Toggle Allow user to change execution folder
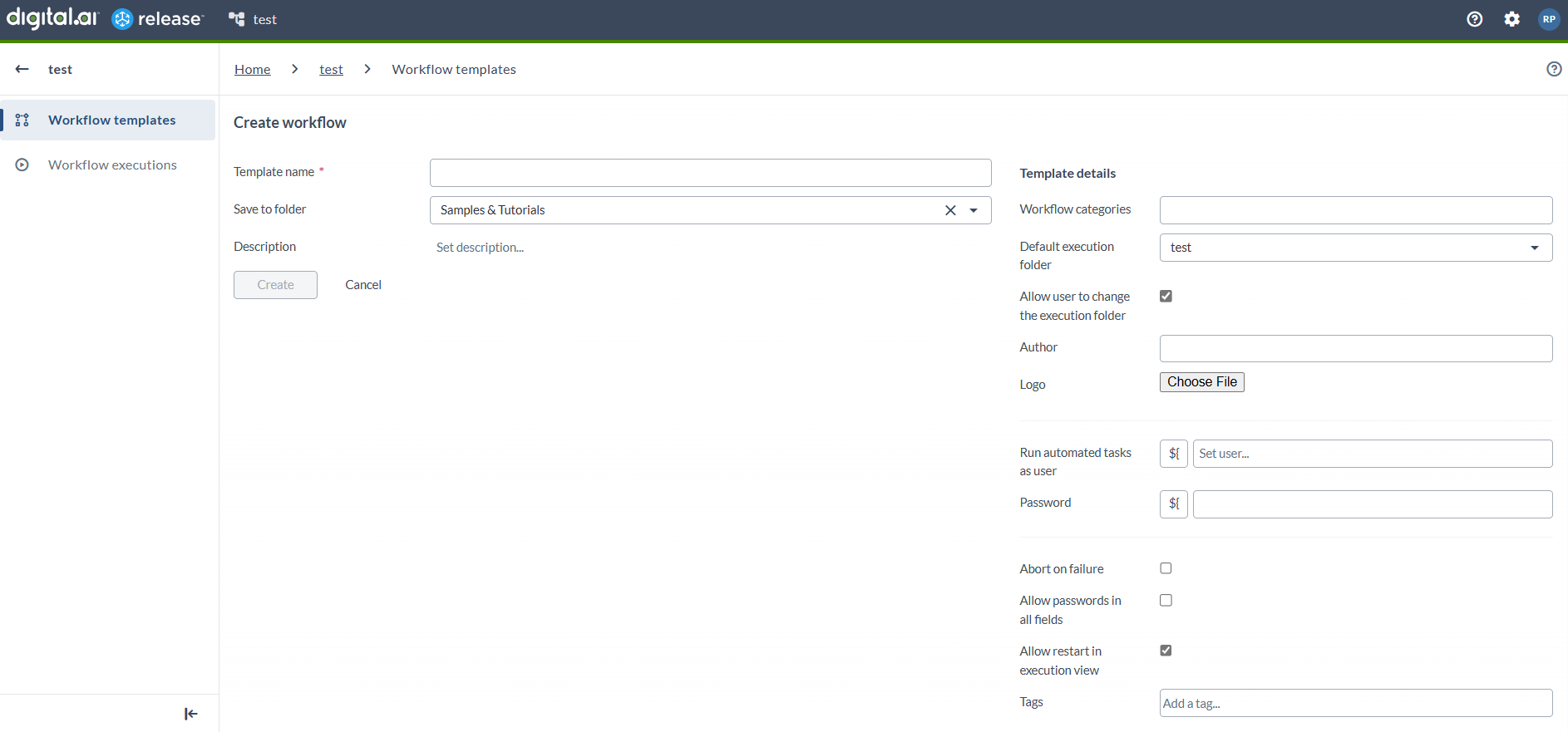The height and width of the screenshot is (732, 1568). 1166,297
